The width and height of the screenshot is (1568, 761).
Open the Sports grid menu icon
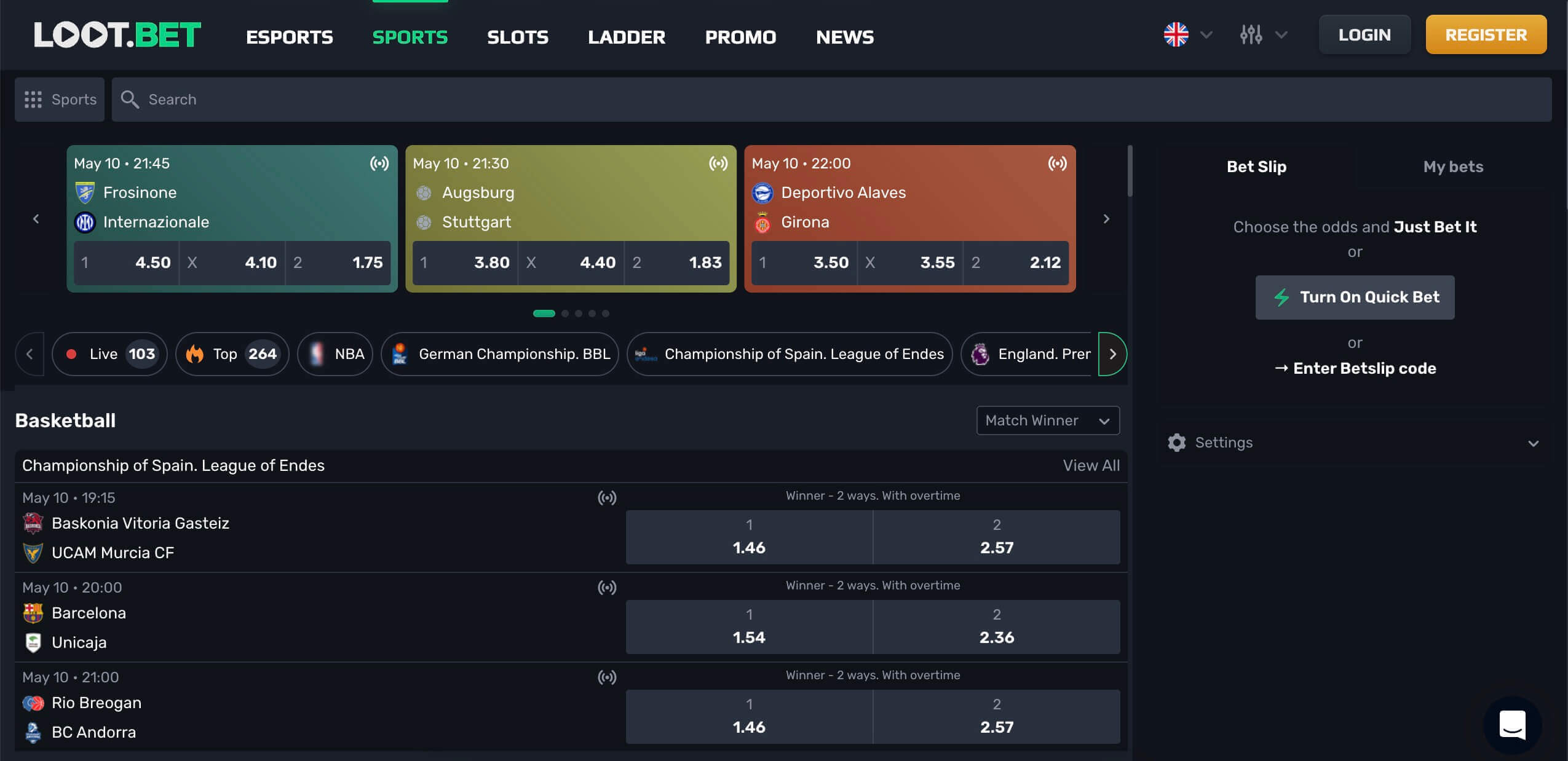click(34, 99)
